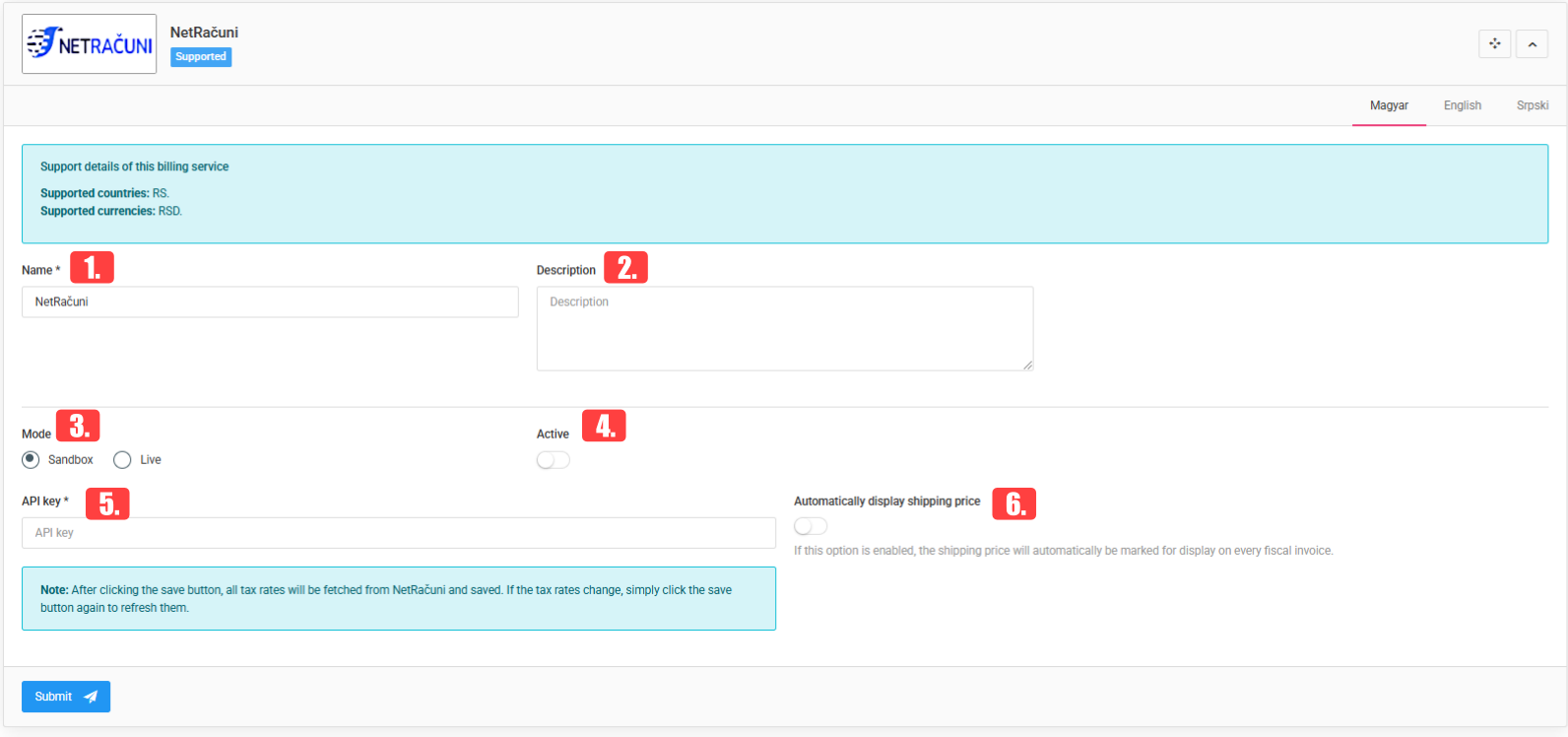Toggle Automatically display shipping price
The width and height of the screenshot is (1568, 737).
pyautogui.click(x=811, y=526)
